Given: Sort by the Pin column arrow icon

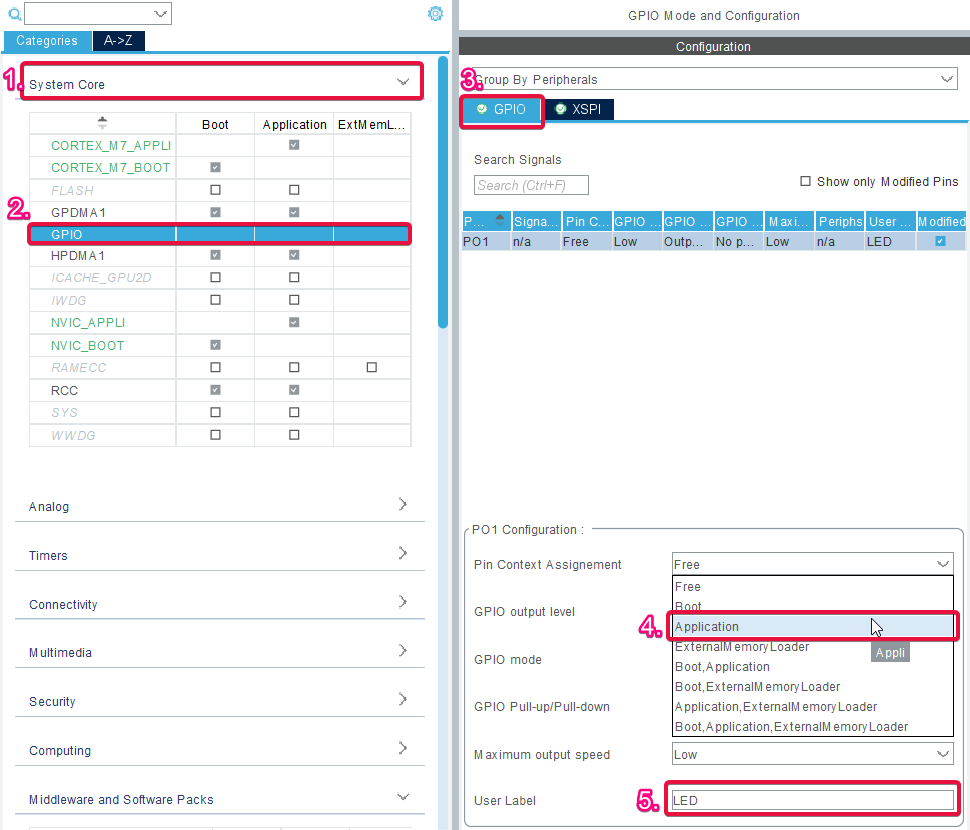Looking at the screenshot, I should [x=500, y=221].
